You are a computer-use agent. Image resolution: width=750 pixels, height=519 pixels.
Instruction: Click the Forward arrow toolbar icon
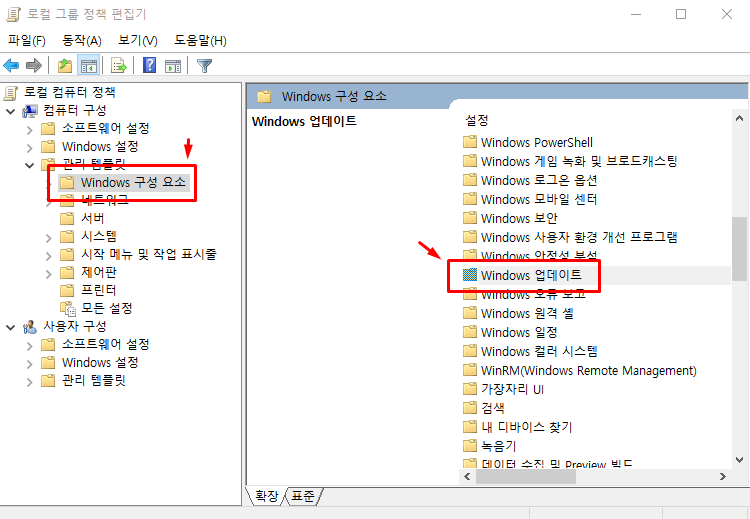pos(34,65)
